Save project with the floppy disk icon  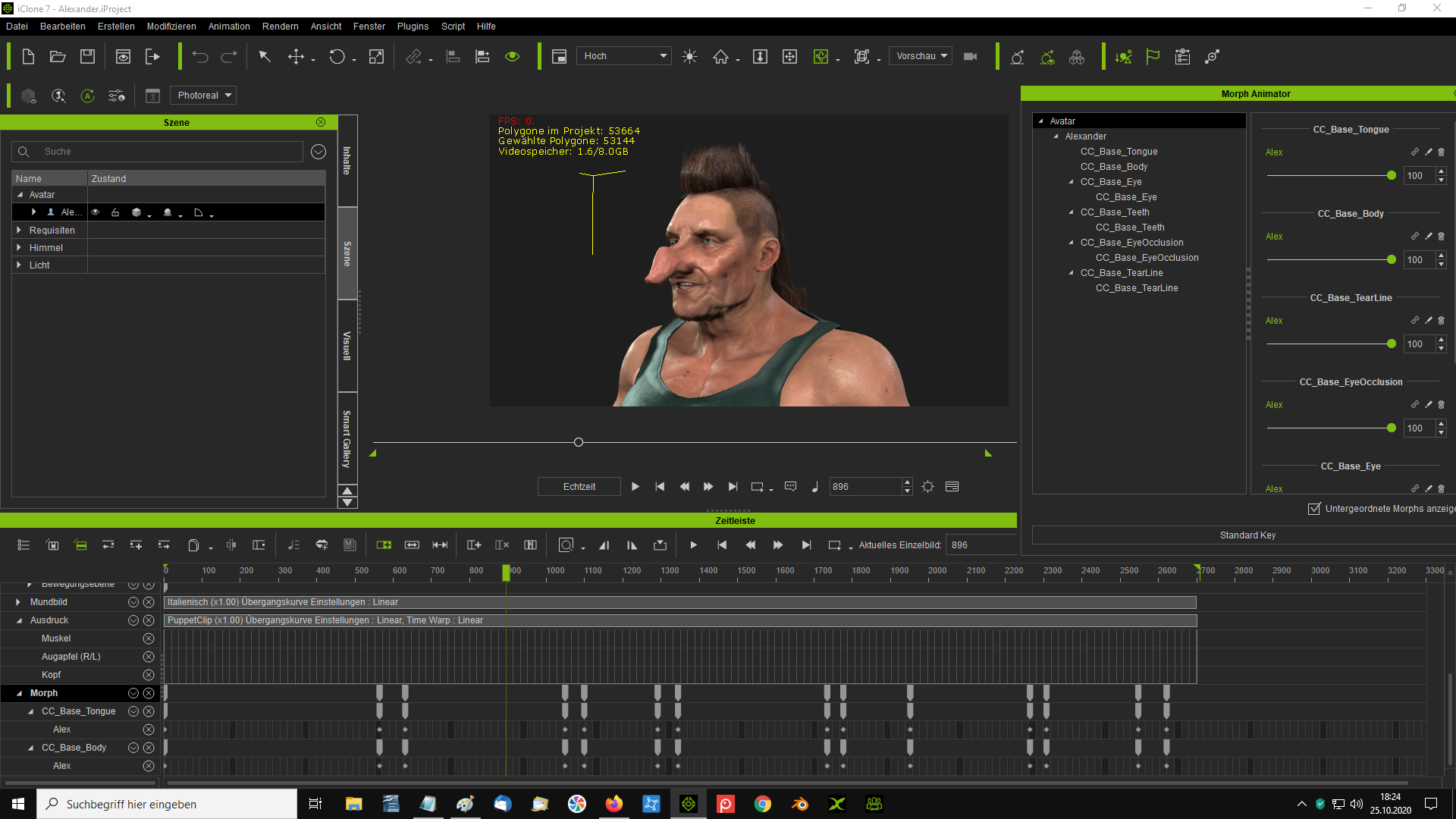pos(87,56)
